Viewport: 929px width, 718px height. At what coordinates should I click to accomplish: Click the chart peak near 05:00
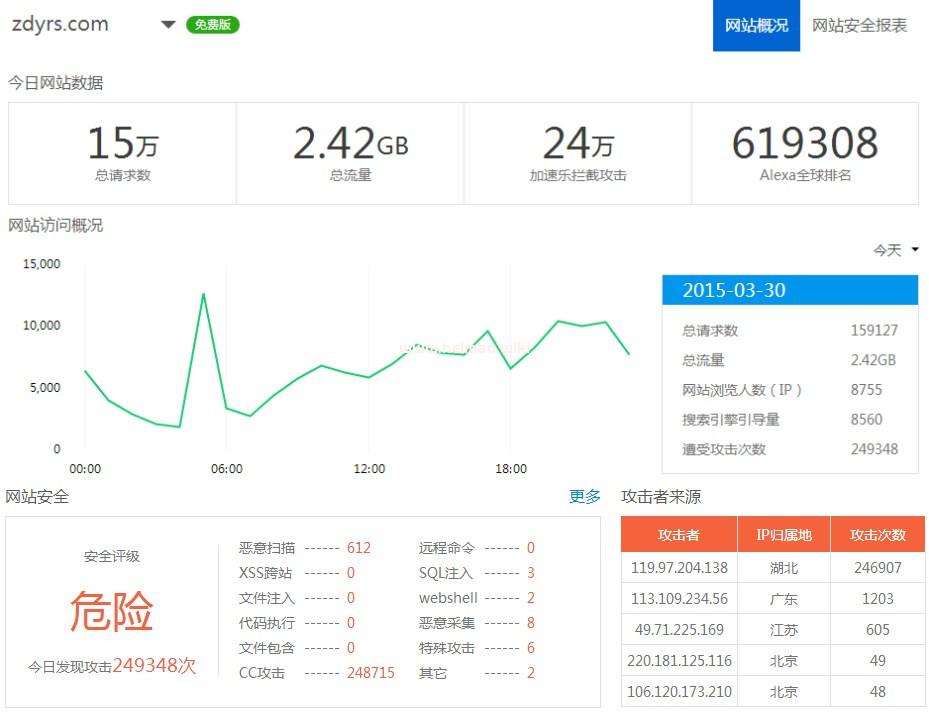tap(203, 294)
